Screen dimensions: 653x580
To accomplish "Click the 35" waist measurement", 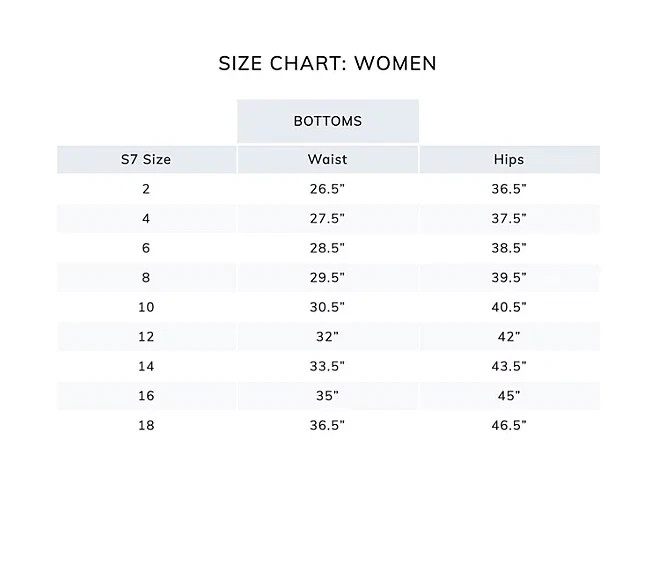I will [x=327, y=396].
